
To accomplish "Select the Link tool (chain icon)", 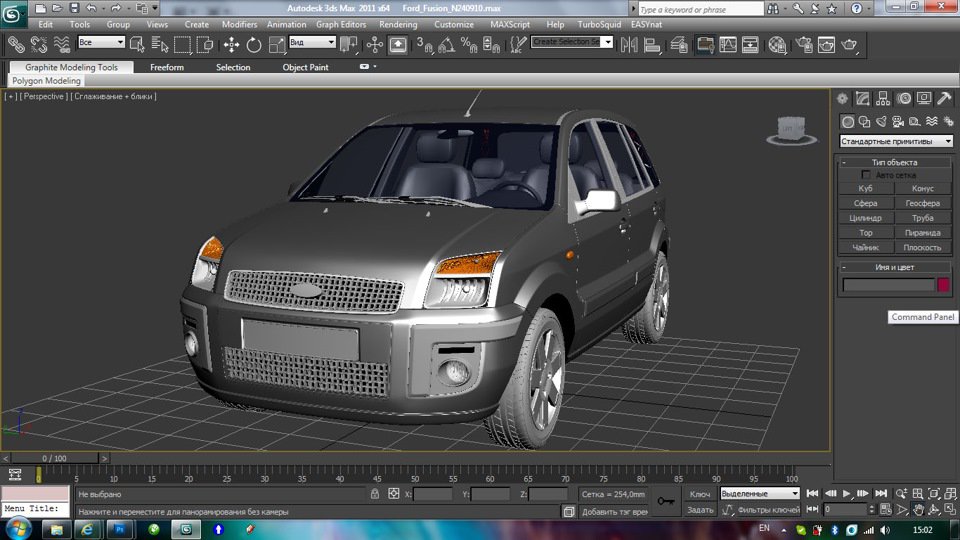I will (16, 45).
